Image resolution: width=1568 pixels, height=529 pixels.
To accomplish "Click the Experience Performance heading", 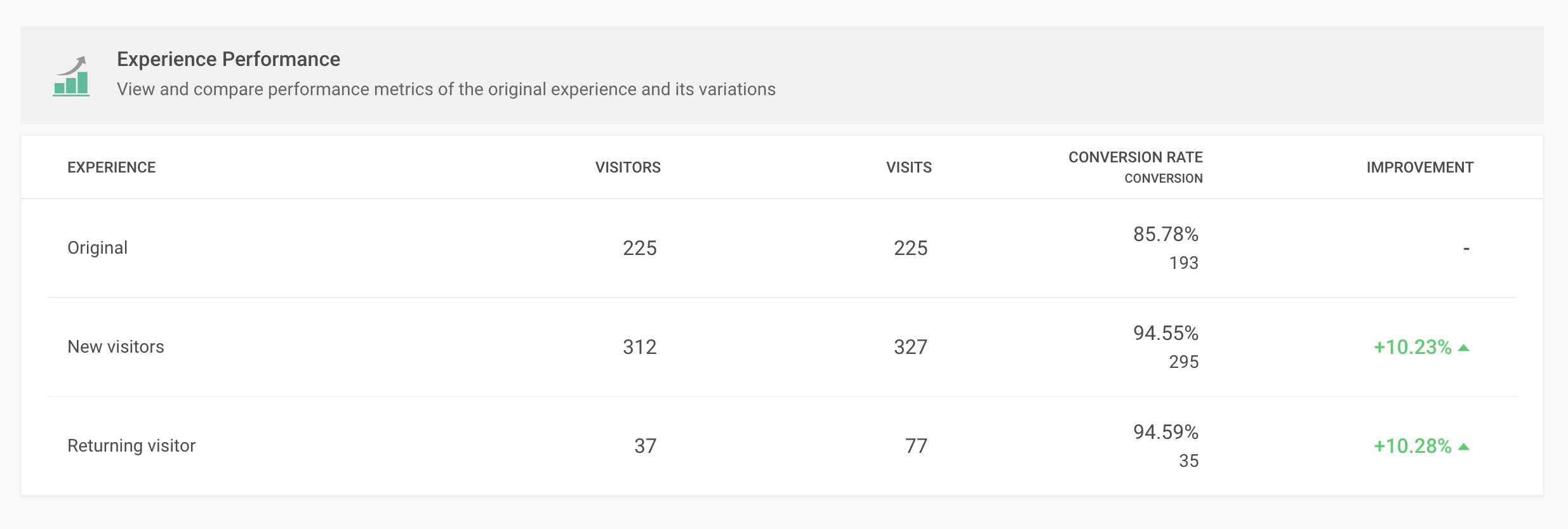I will (229, 59).
